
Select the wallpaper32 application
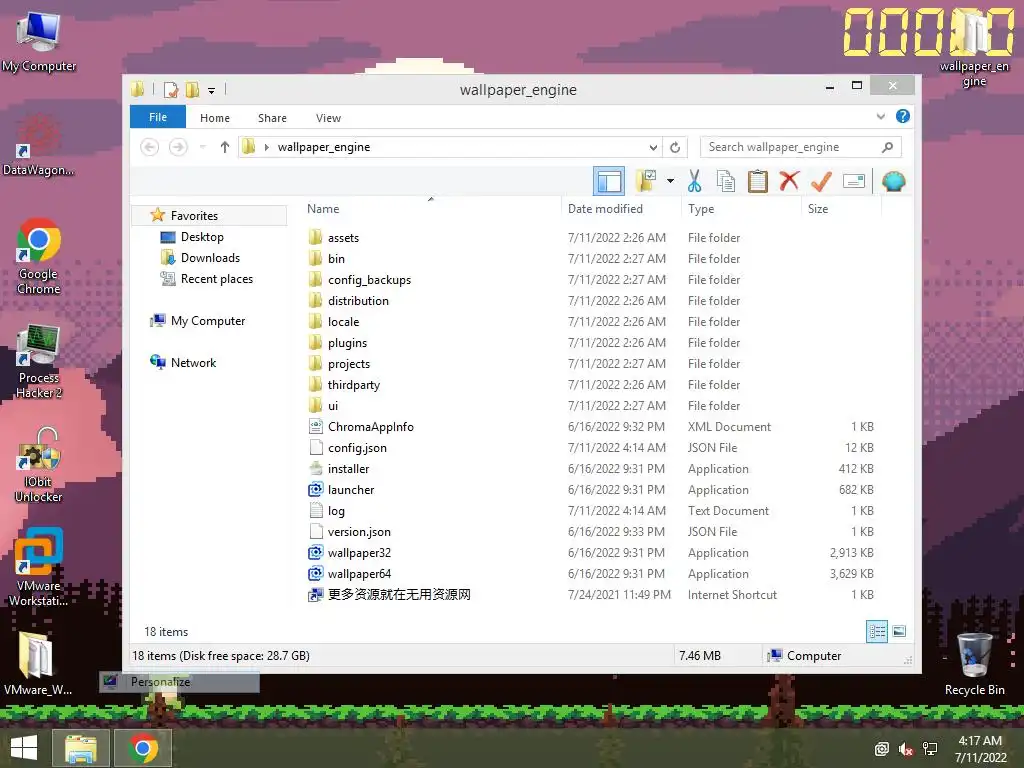point(359,552)
